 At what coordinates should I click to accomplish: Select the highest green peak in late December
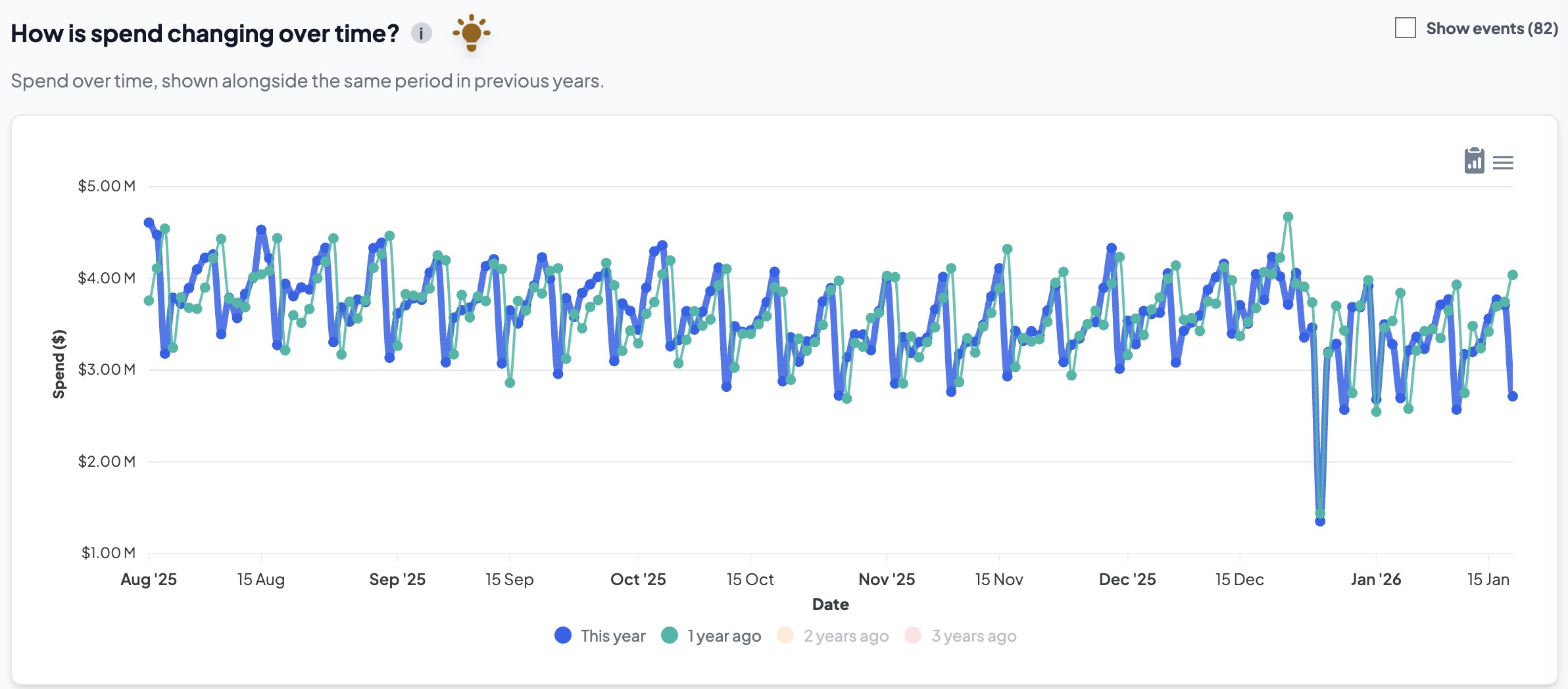pos(1288,217)
